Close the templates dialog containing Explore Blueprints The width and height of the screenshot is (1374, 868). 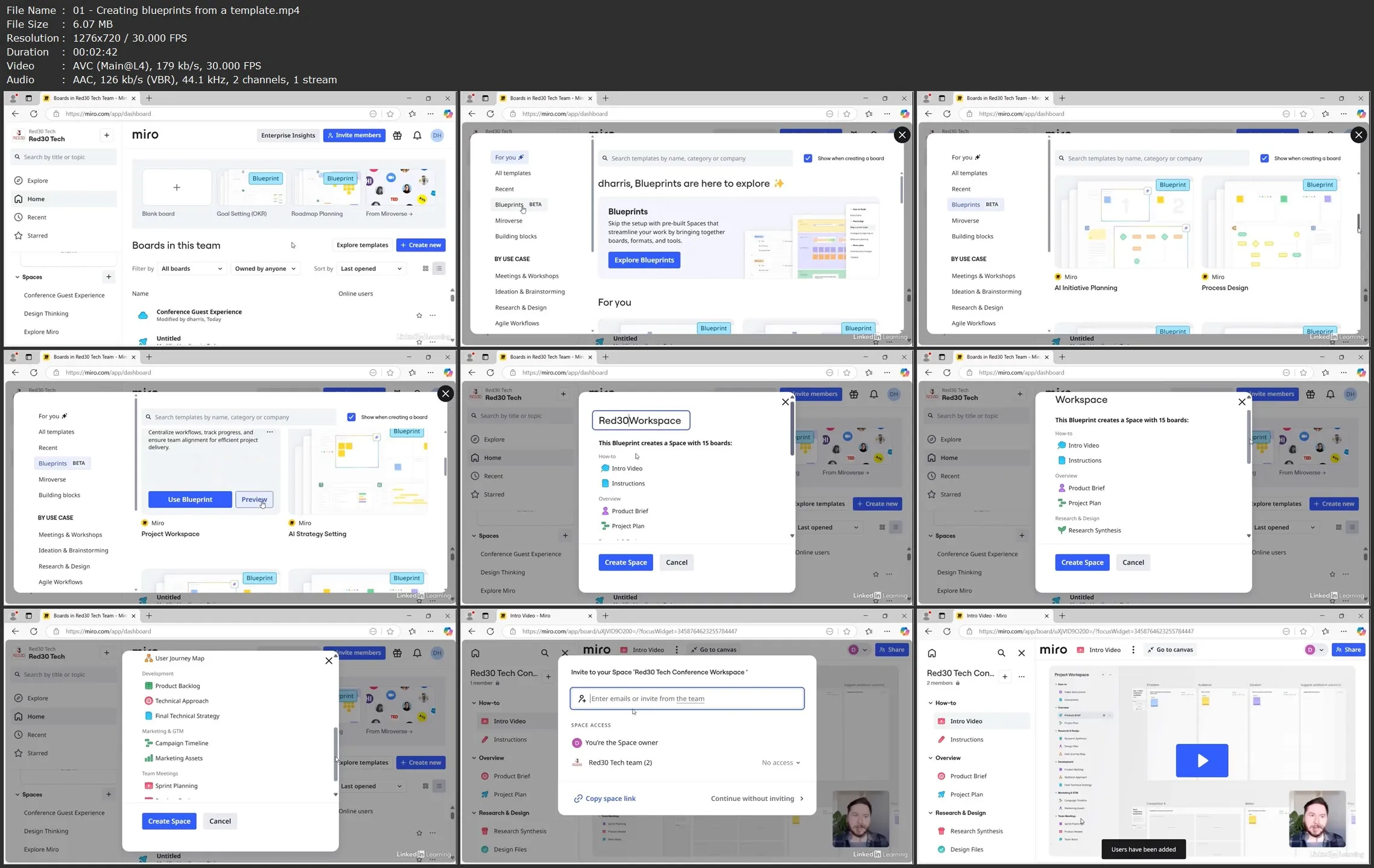(x=902, y=135)
